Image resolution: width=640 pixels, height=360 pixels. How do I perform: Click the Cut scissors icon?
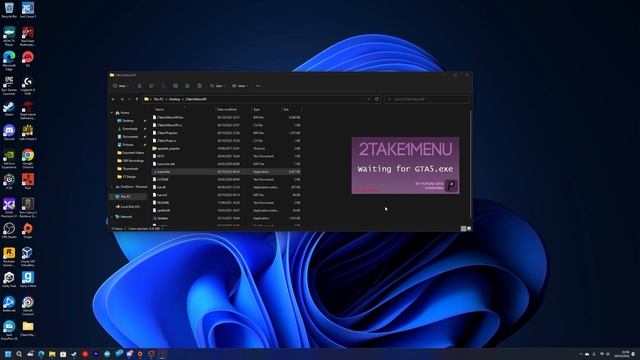pyautogui.click(x=140, y=86)
